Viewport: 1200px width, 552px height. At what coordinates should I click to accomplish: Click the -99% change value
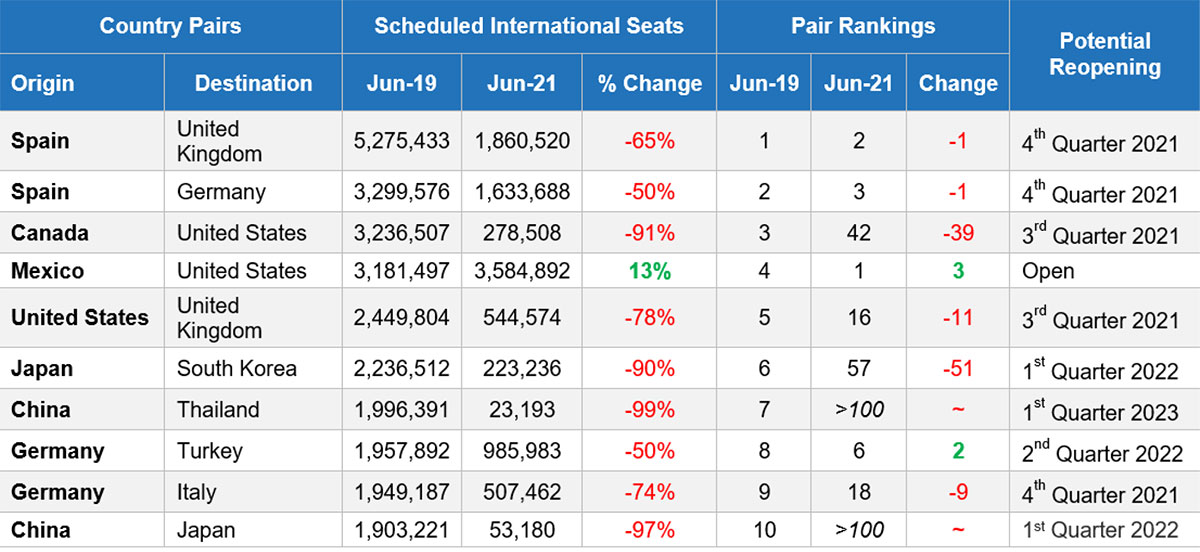[649, 409]
